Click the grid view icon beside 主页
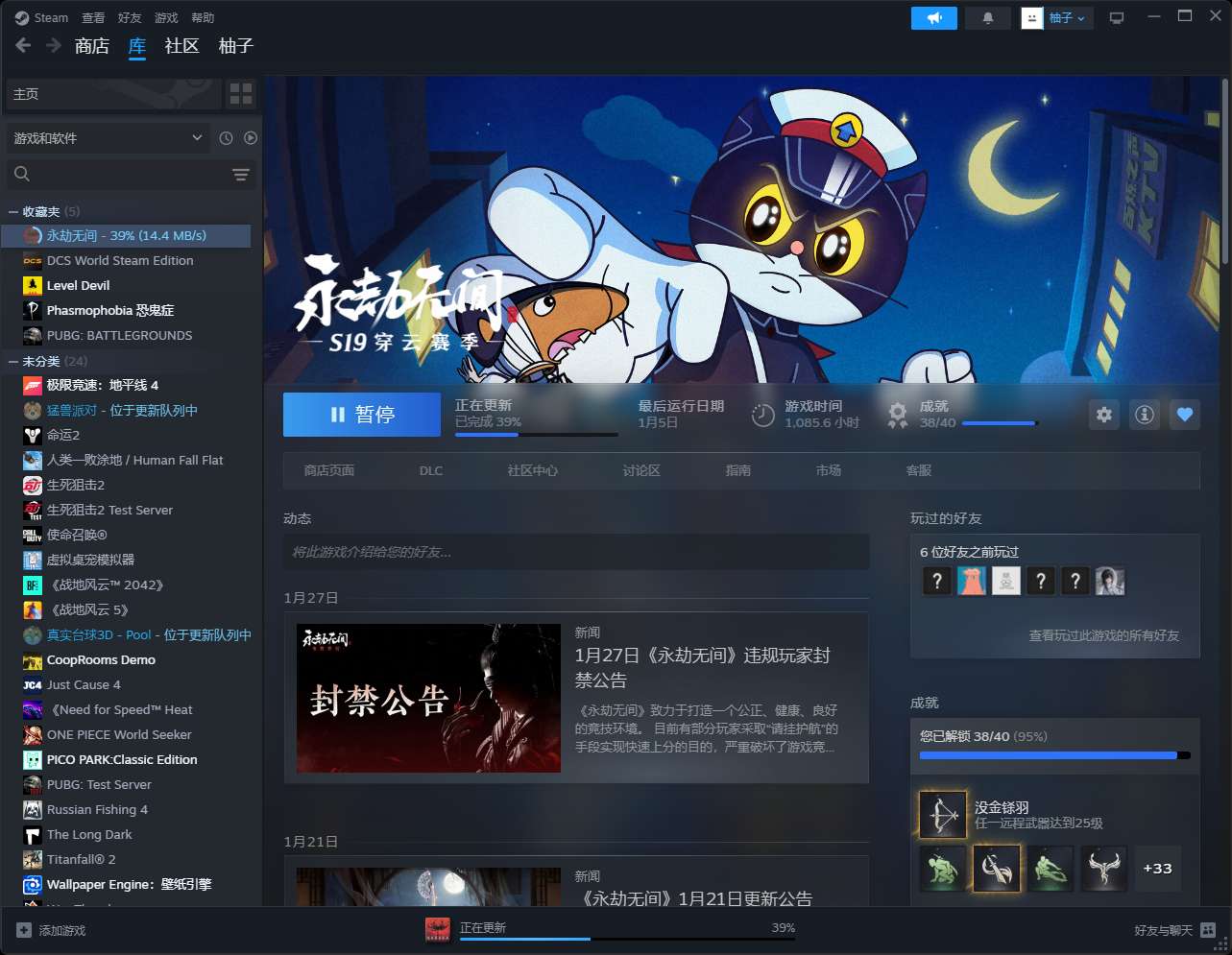The image size is (1232, 955). coord(241,94)
